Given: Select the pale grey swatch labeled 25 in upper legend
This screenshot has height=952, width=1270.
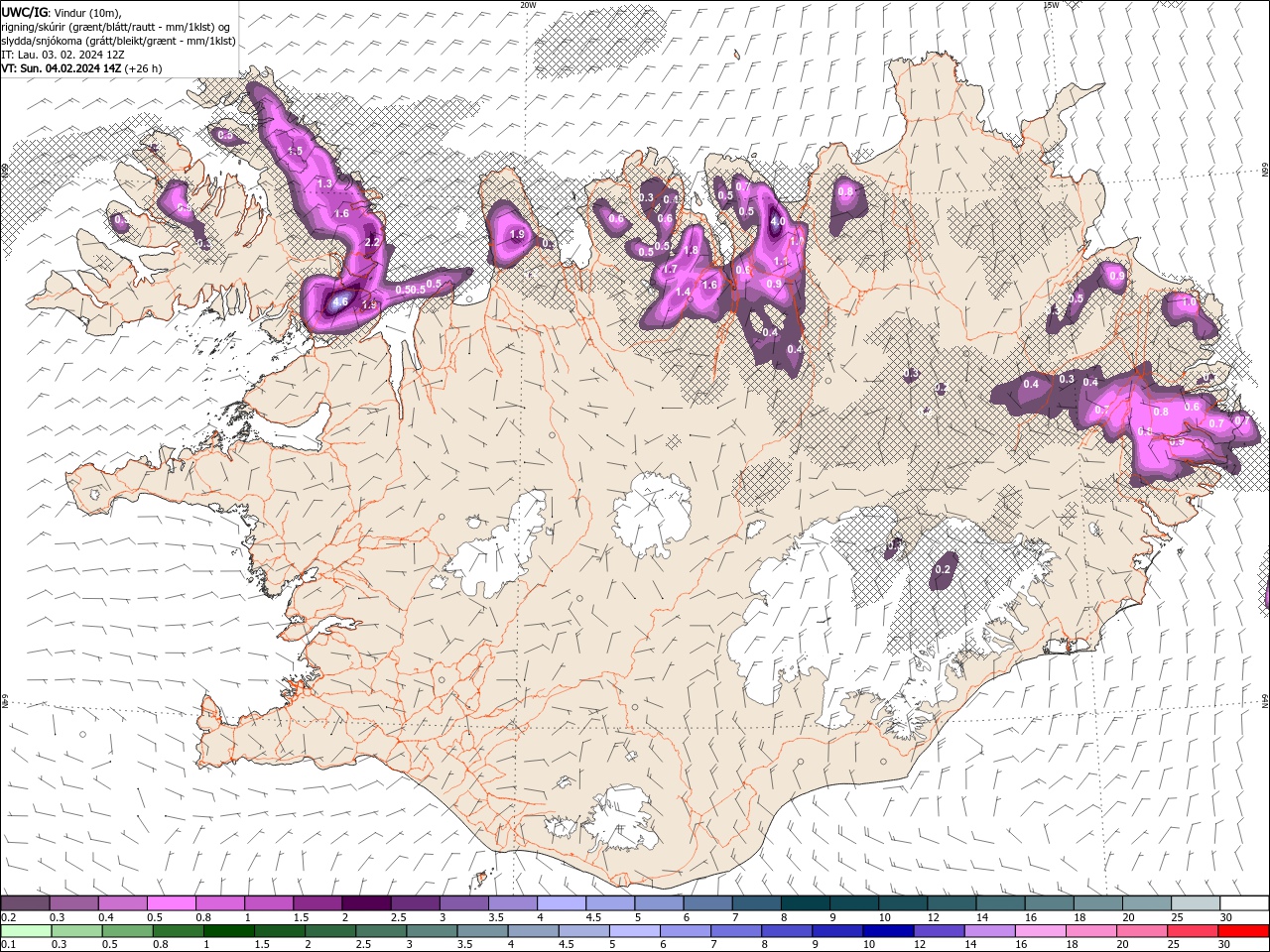Looking at the screenshot, I should pos(1197,903).
